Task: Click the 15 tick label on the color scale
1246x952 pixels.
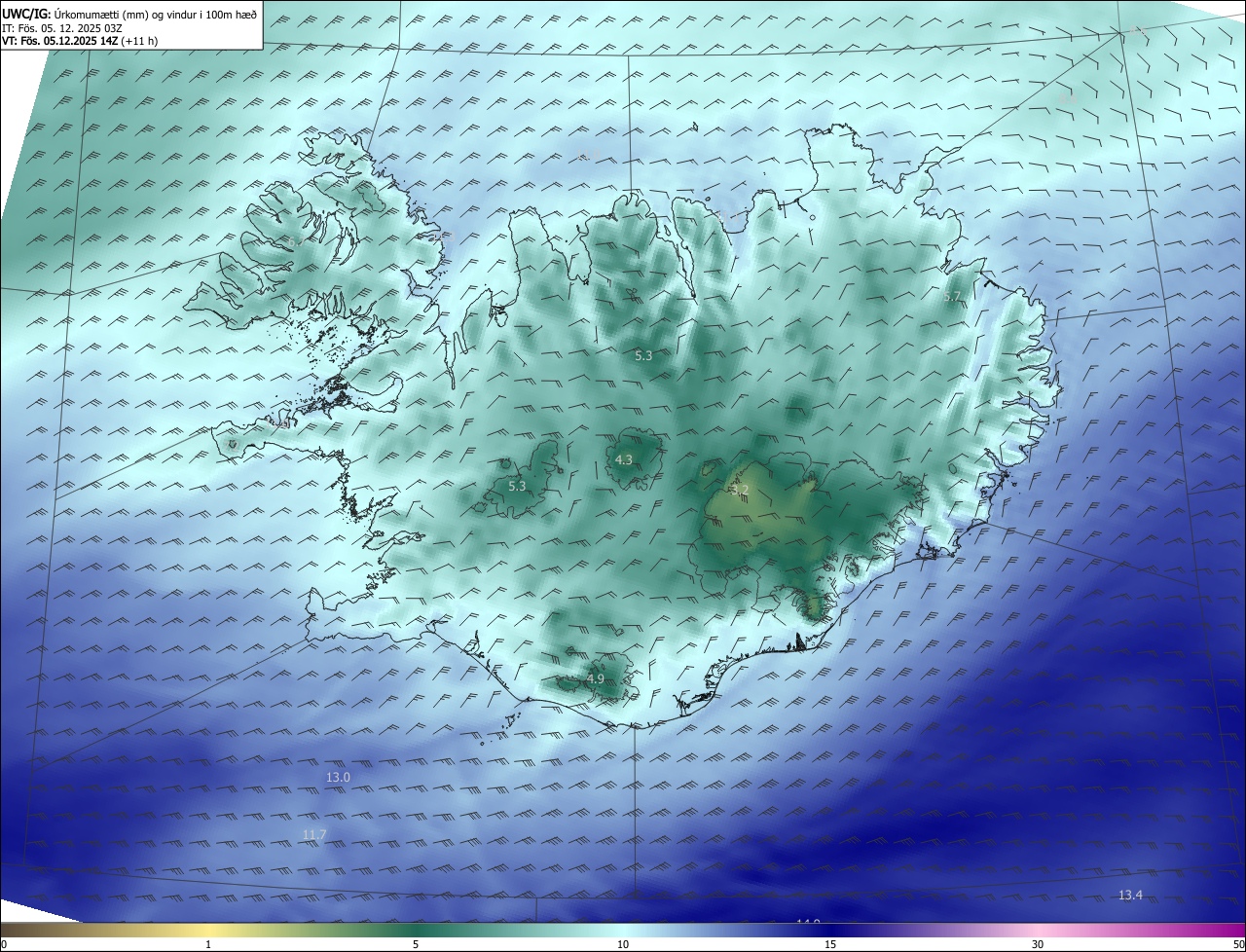Action: click(x=830, y=944)
